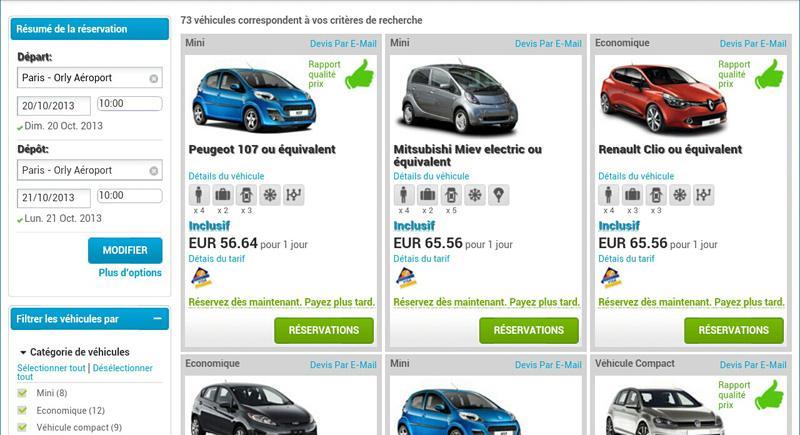Click GPS pin icon on Mitsubishi Miev card

(x=498, y=195)
